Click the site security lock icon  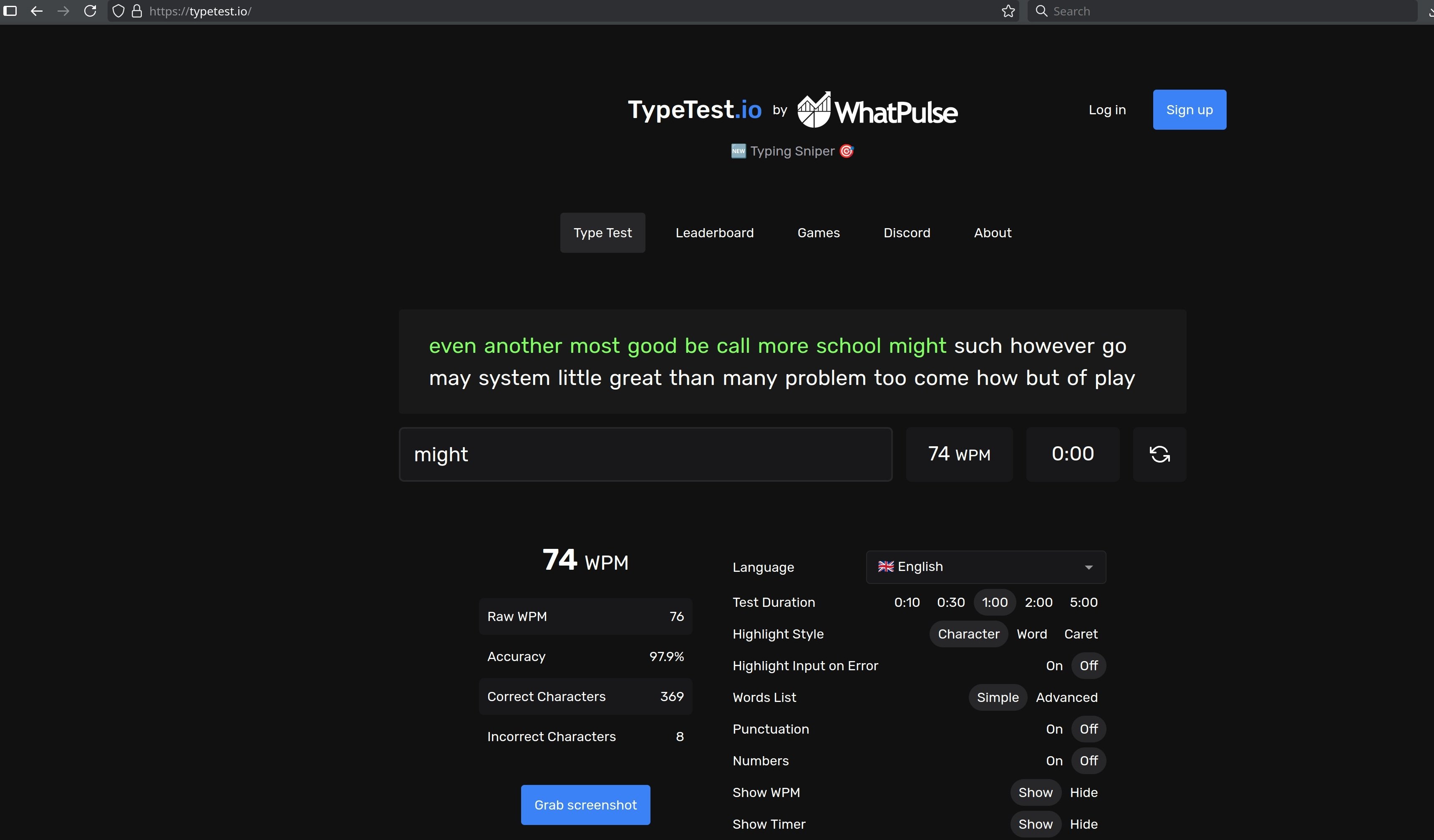click(136, 11)
